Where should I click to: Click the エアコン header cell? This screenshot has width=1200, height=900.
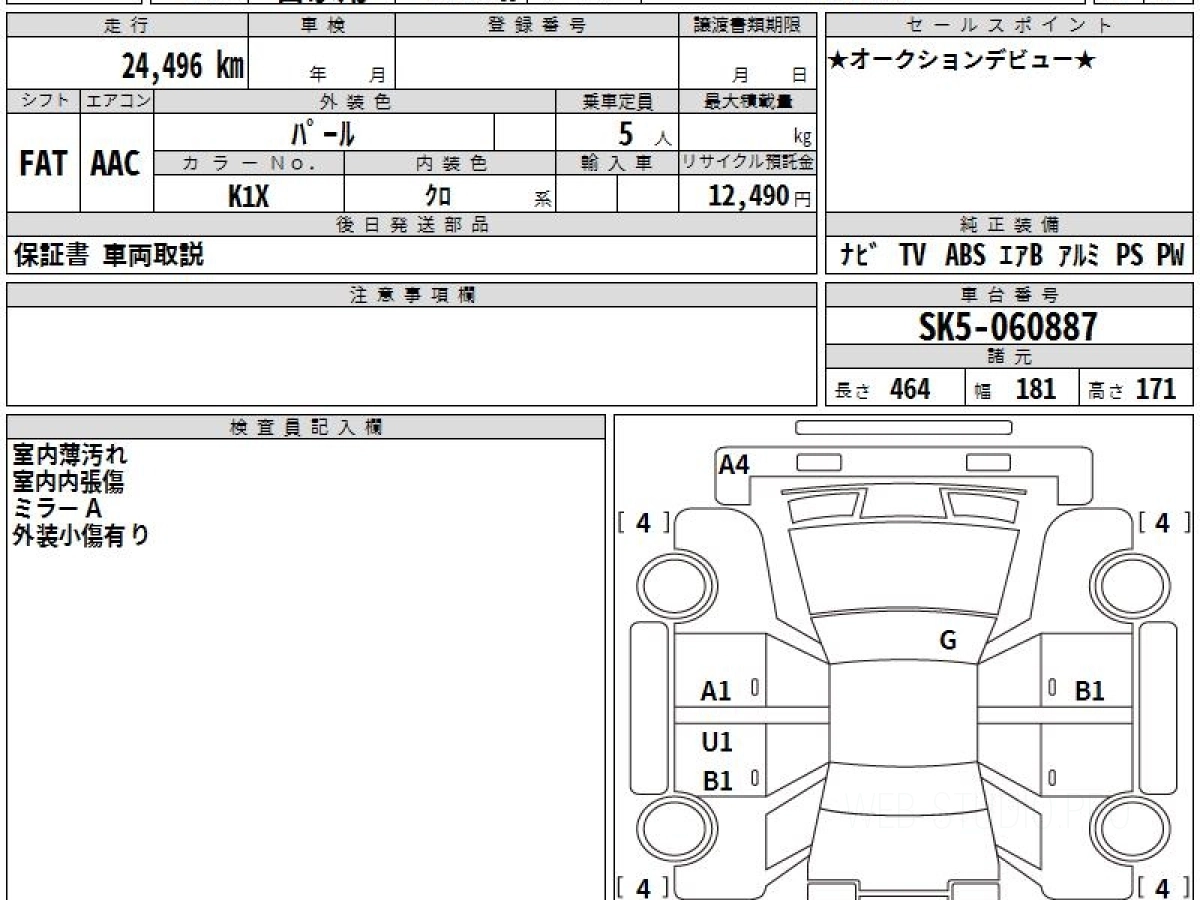[x=117, y=102]
